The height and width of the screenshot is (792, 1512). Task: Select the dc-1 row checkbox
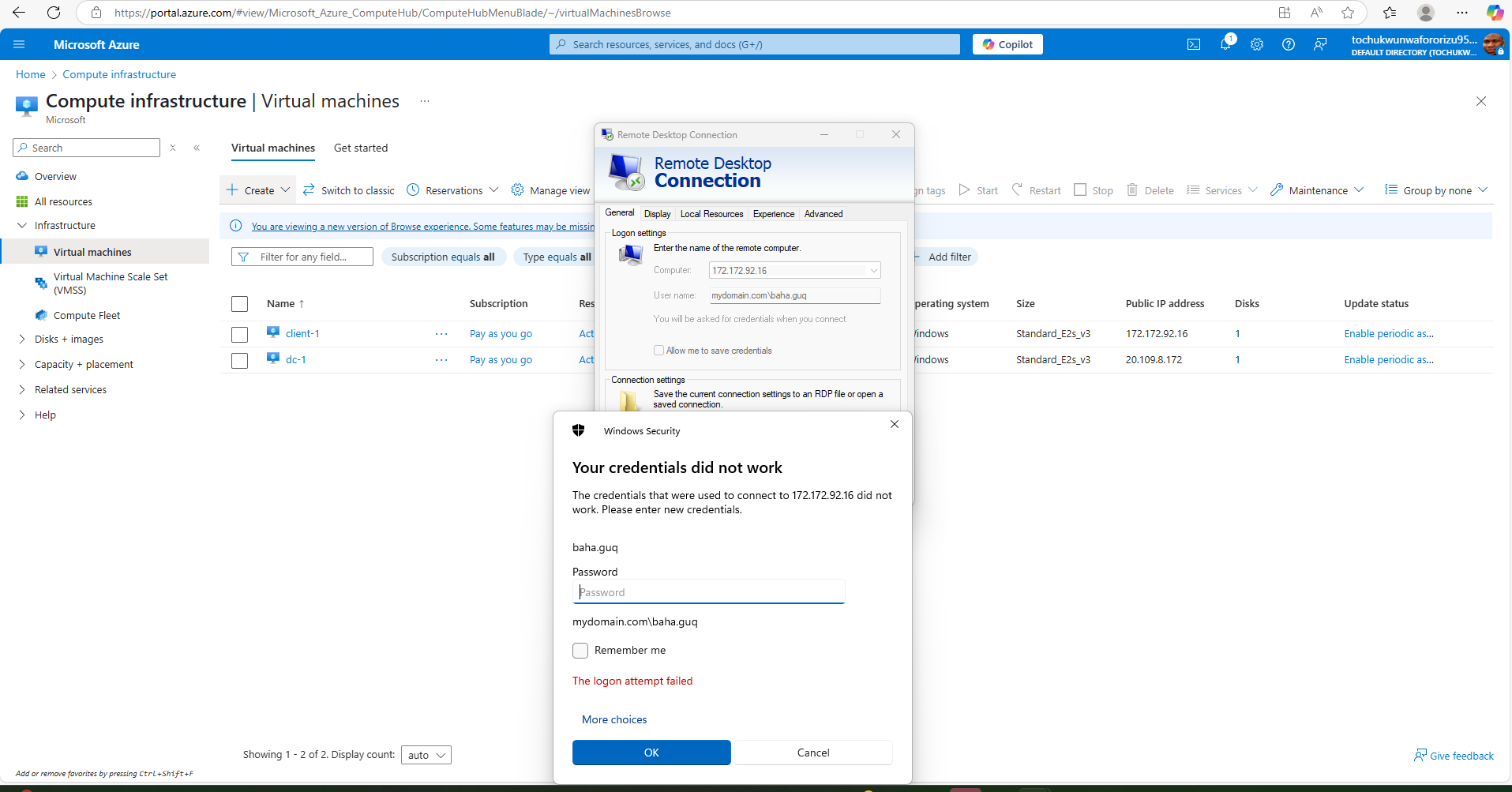[240, 361]
